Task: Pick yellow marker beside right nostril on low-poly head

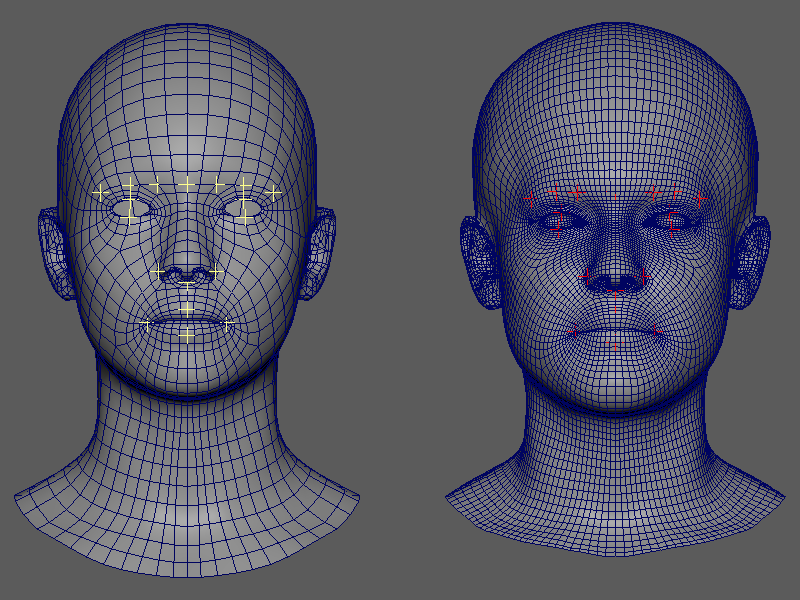Action: tap(216, 271)
